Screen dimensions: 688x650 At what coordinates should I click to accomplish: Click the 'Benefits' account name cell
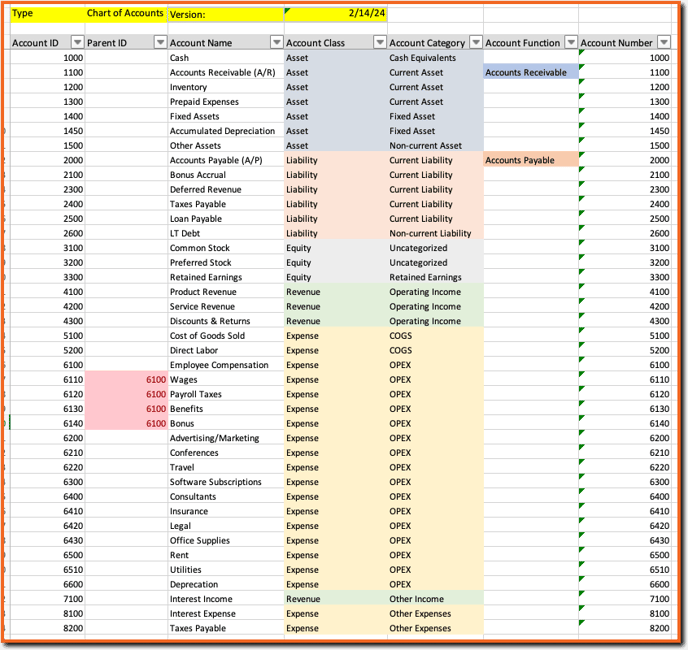click(x=226, y=409)
